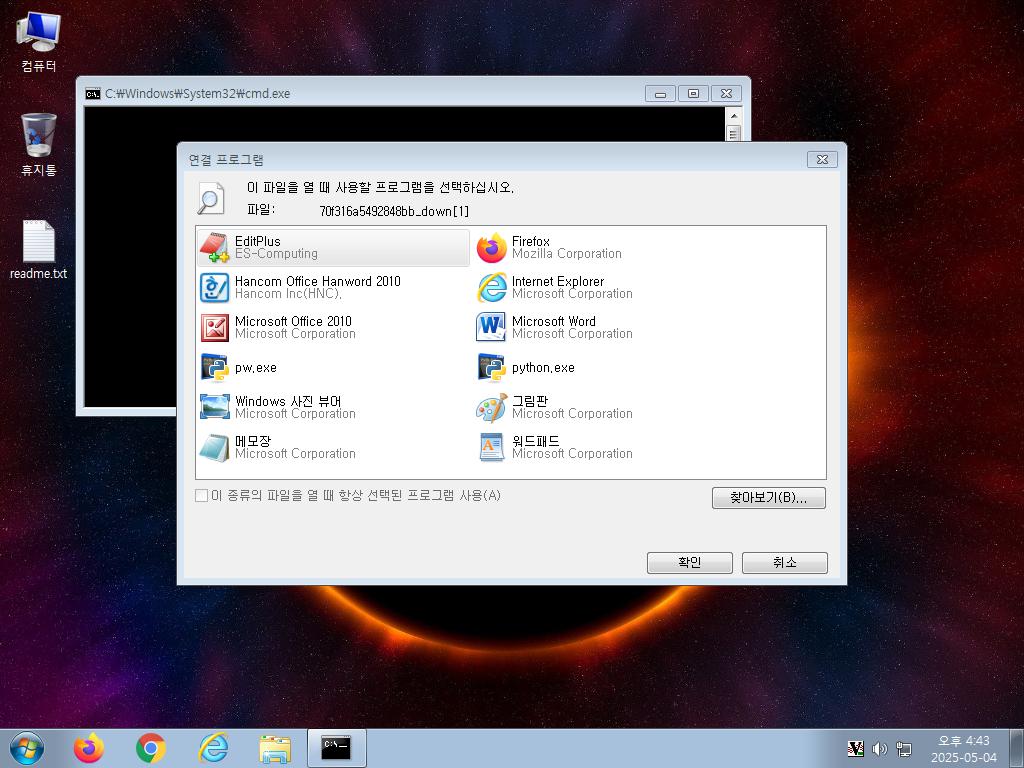Open File Explorer from the taskbar
Image resolution: width=1024 pixels, height=768 pixels.
275,749
